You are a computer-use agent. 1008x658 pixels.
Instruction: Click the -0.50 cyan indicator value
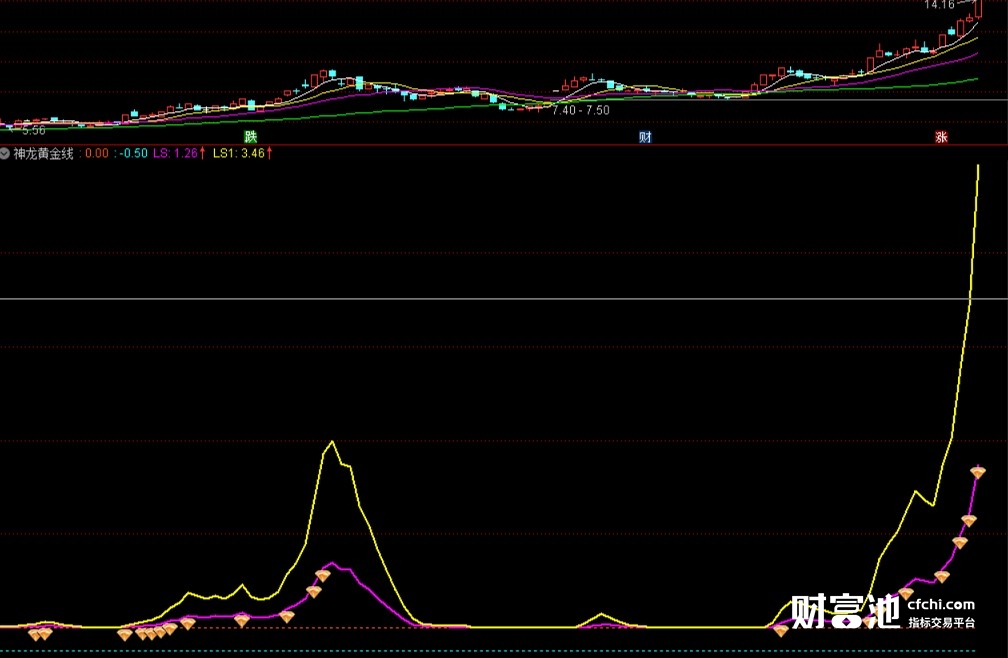coord(132,154)
